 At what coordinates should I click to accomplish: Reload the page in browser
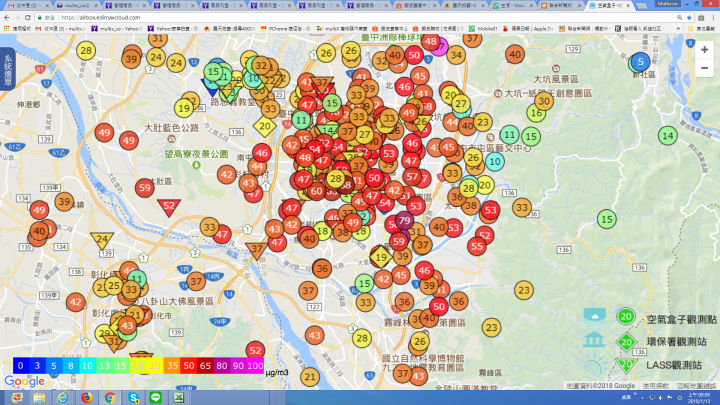[28, 17]
